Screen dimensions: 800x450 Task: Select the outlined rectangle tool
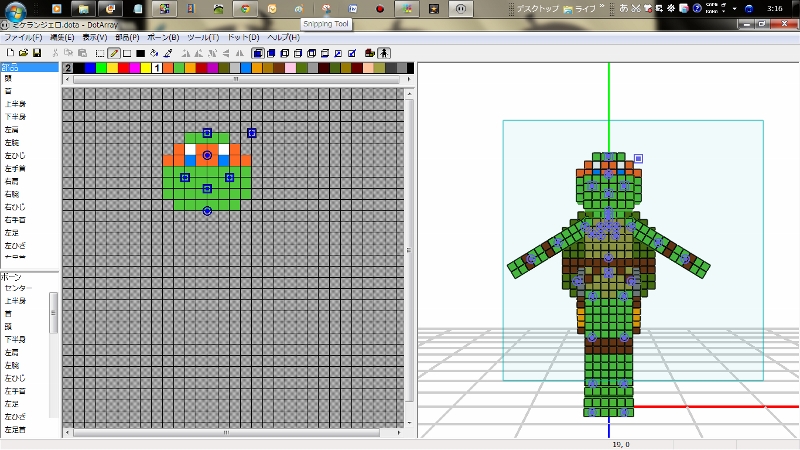click(127, 53)
